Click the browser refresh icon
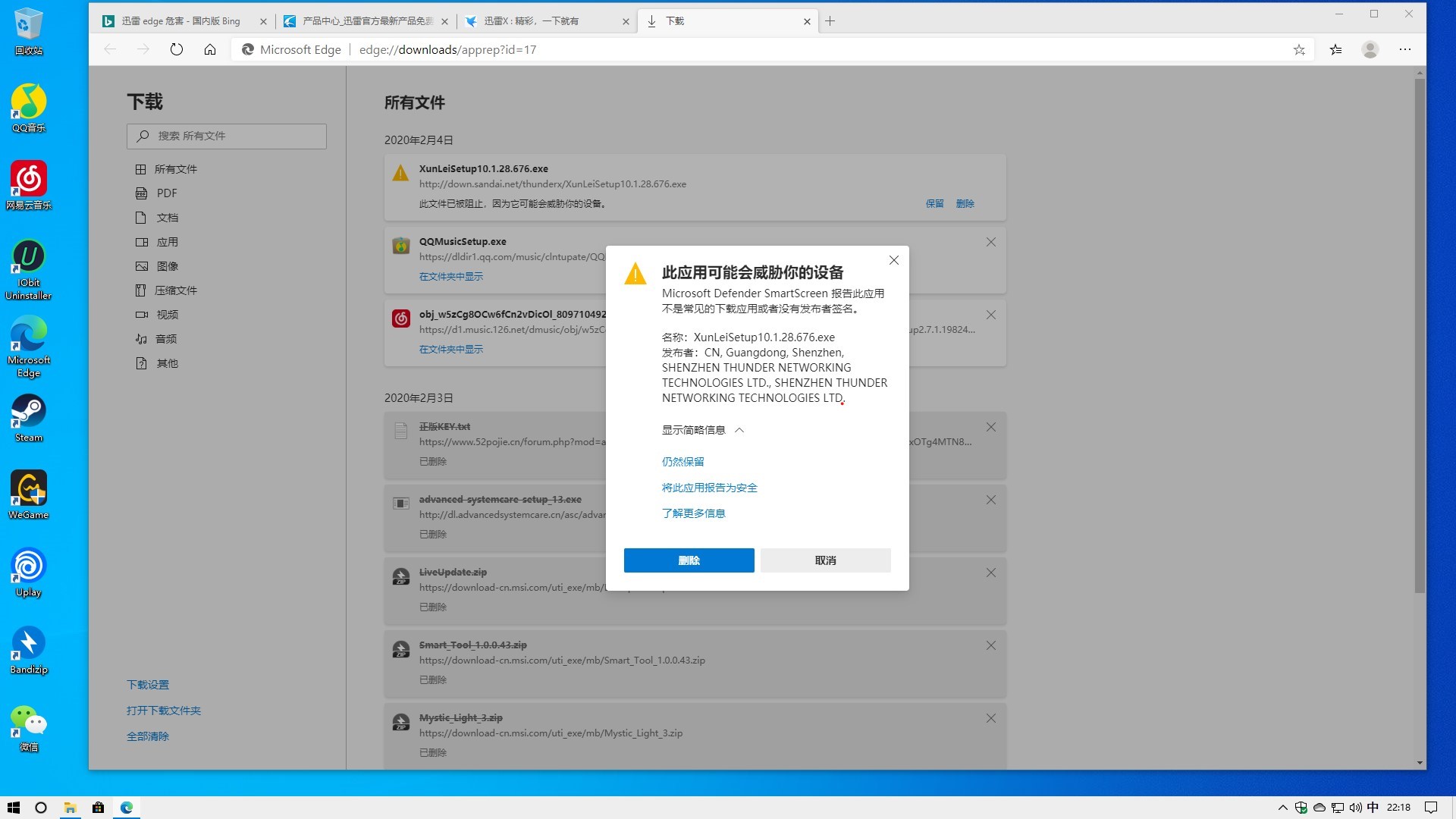Viewport: 1456px width, 819px height. 177,49
